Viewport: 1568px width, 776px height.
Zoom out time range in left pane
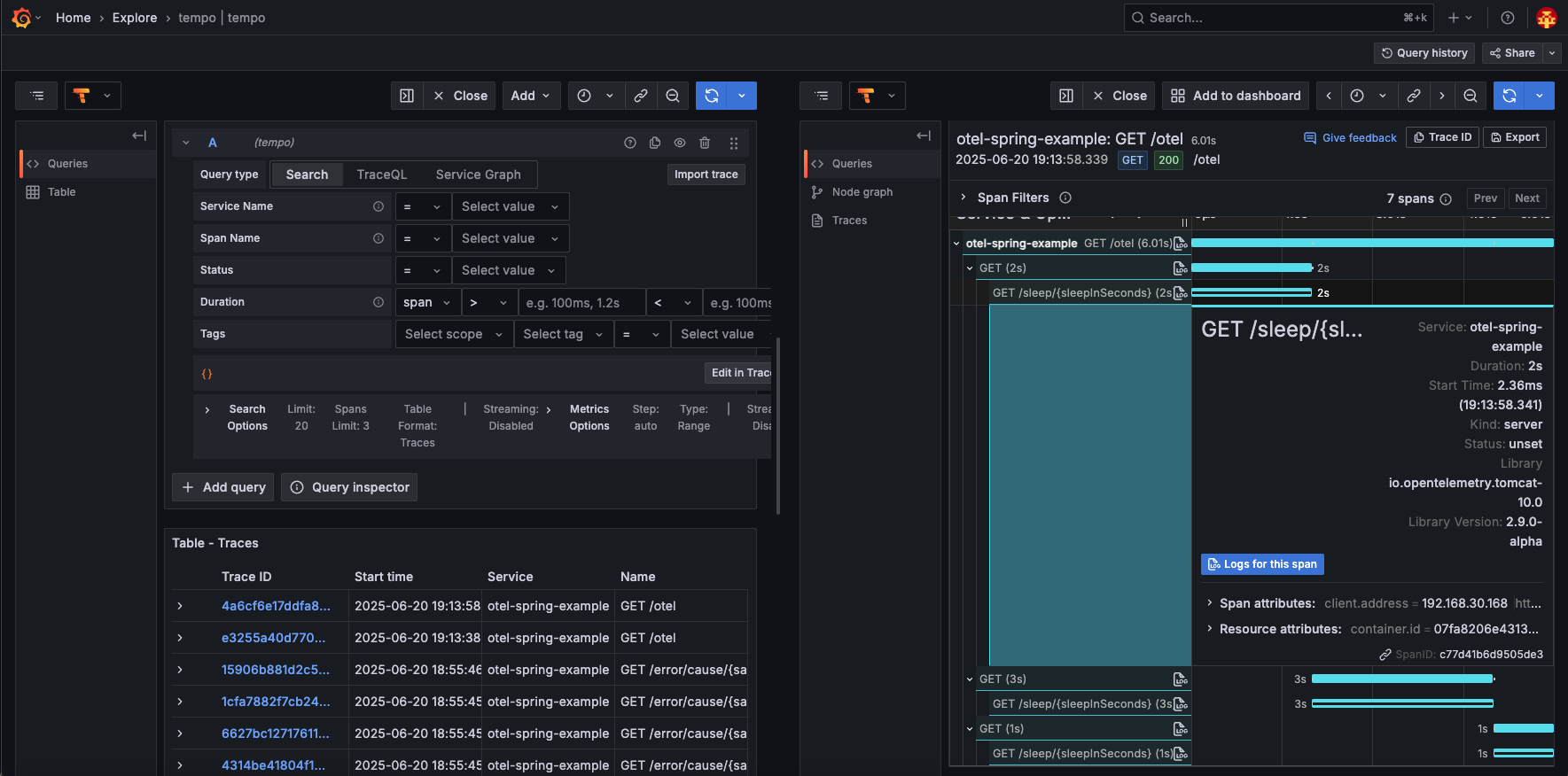673,96
